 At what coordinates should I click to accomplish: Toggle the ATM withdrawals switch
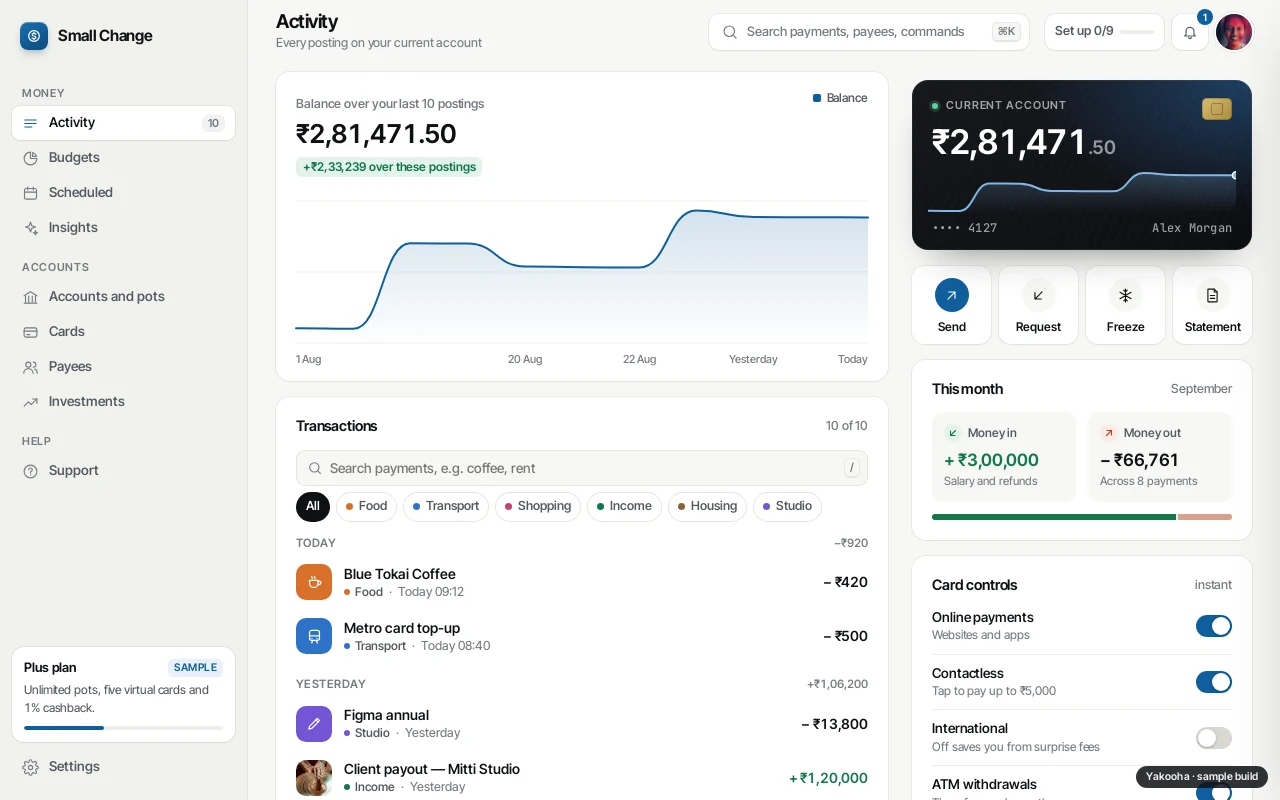[1214, 793]
